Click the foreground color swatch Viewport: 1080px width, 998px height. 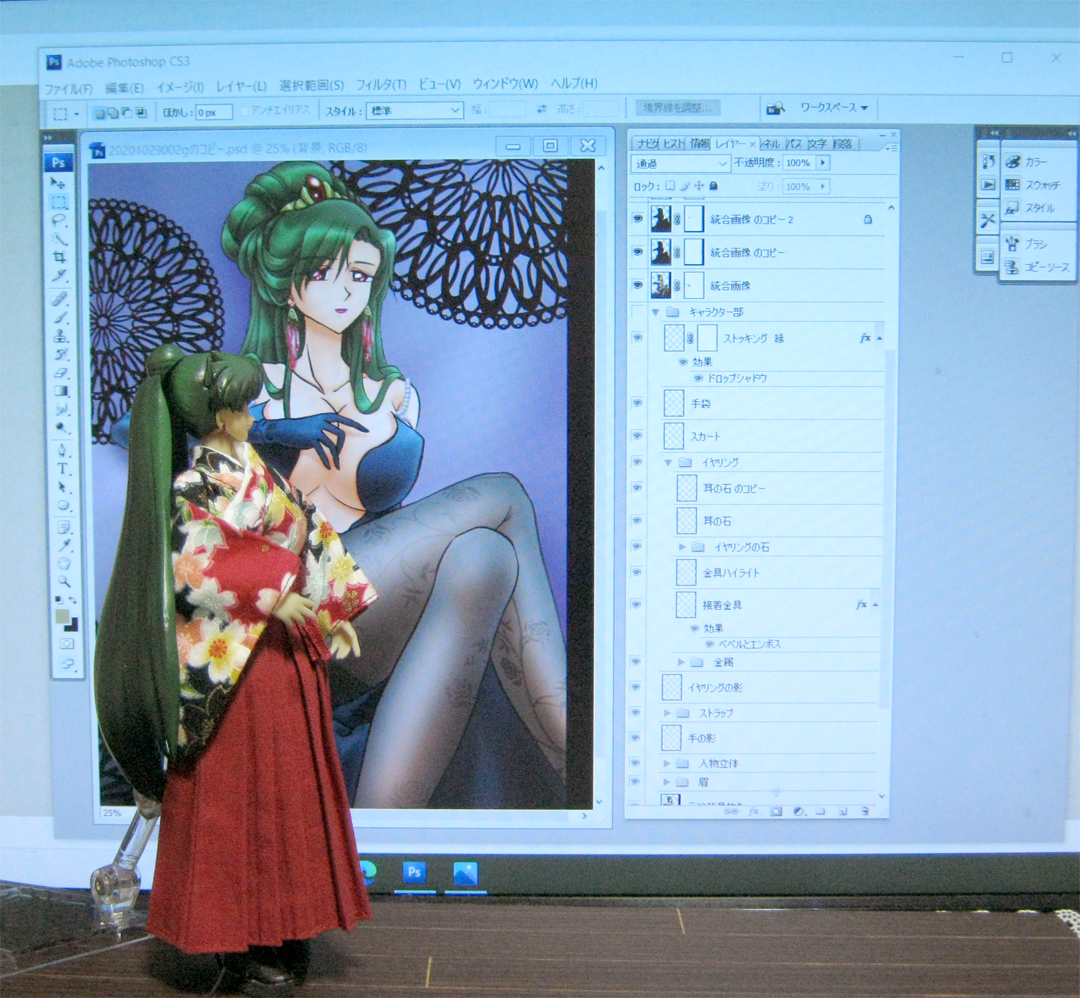pos(63,616)
